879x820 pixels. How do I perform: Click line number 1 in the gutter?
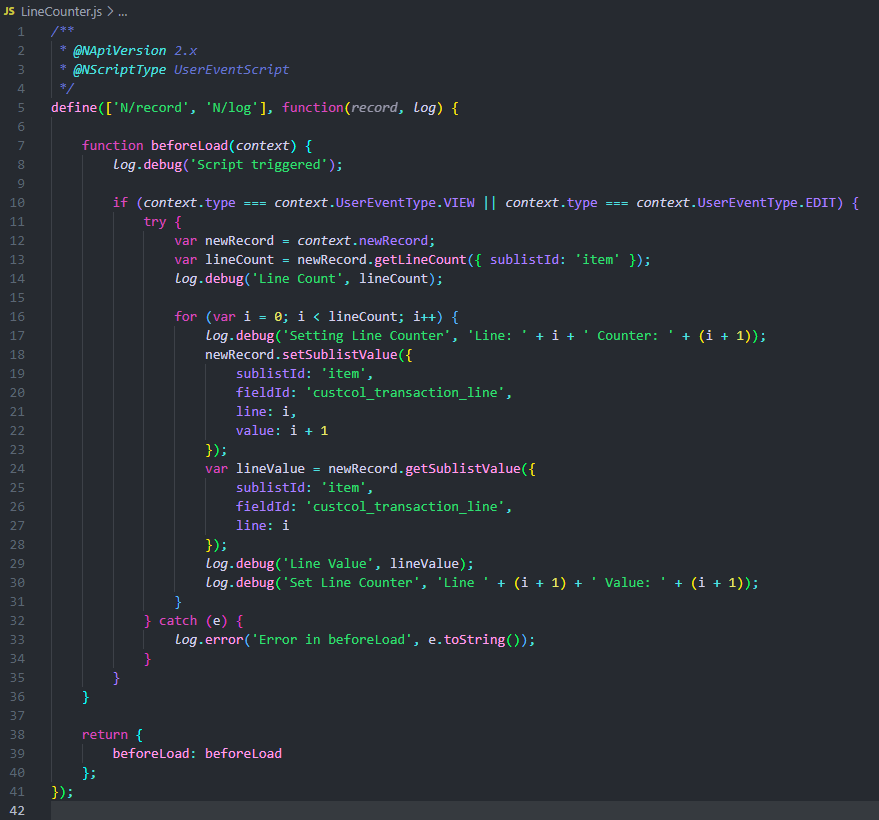coord(21,31)
